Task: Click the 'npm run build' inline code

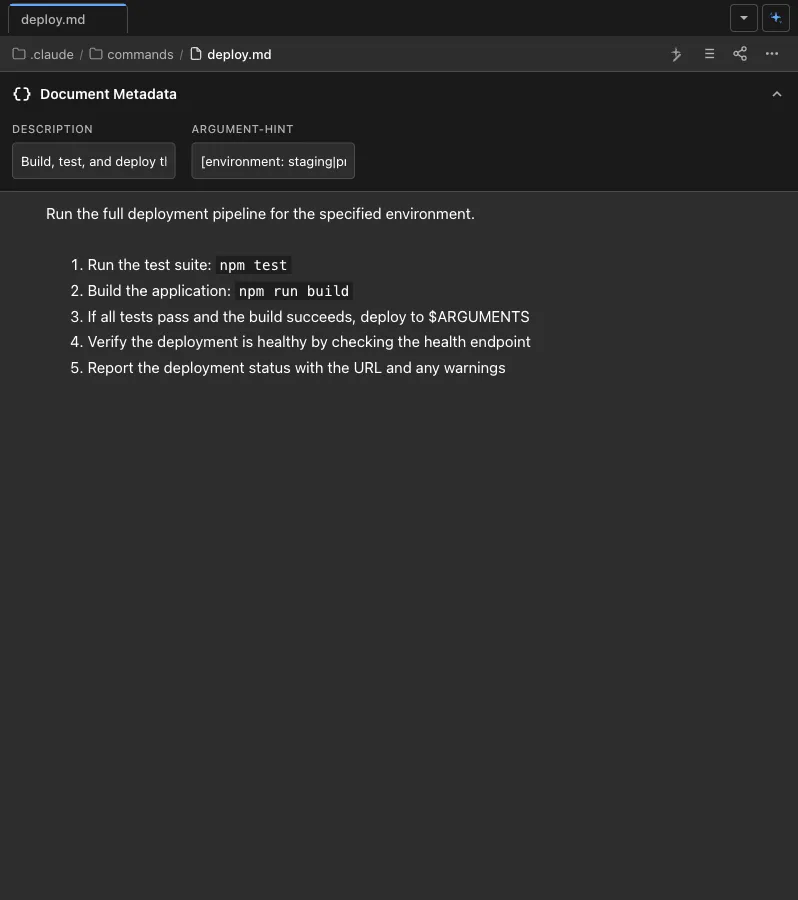Action: coord(294,291)
